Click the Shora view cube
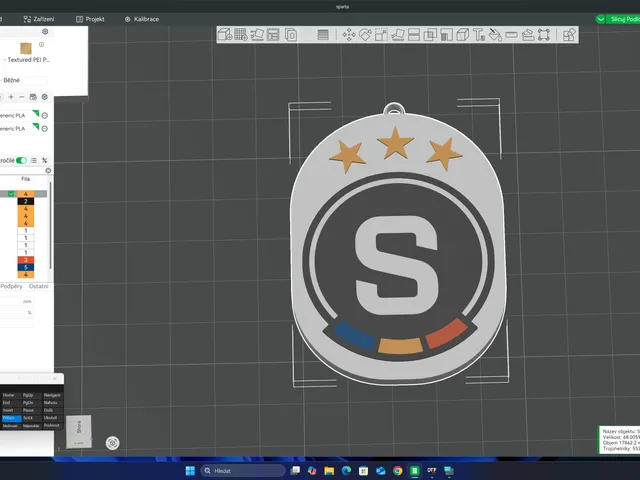The height and width of the screenshot is (480, 640). coord(79,431)
